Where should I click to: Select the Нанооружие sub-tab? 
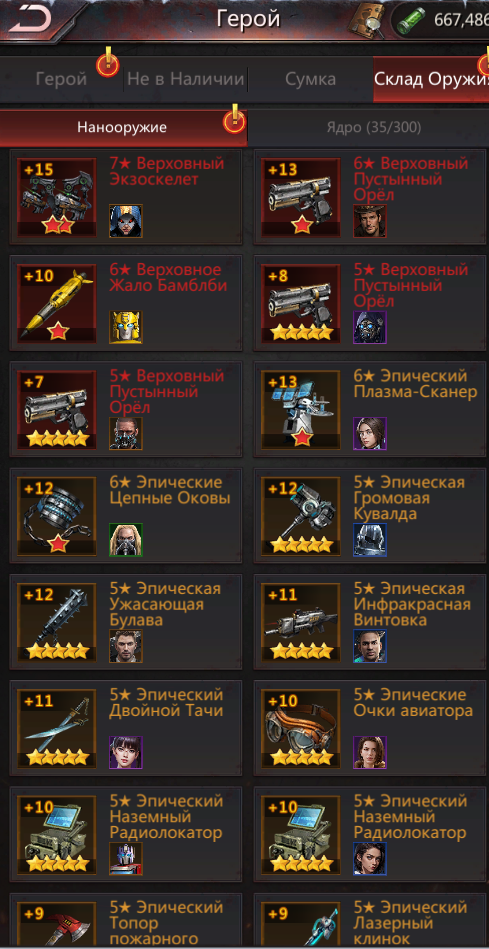point(123,128)
